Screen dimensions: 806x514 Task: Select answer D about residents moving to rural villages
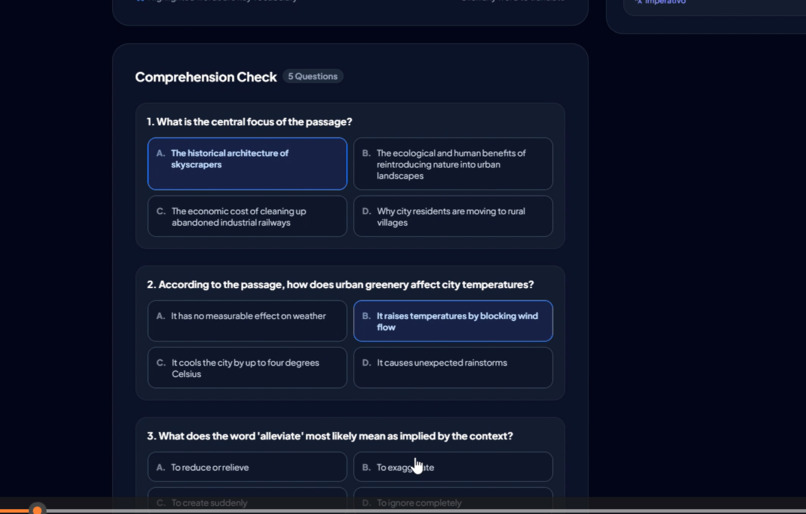point(453,216)
